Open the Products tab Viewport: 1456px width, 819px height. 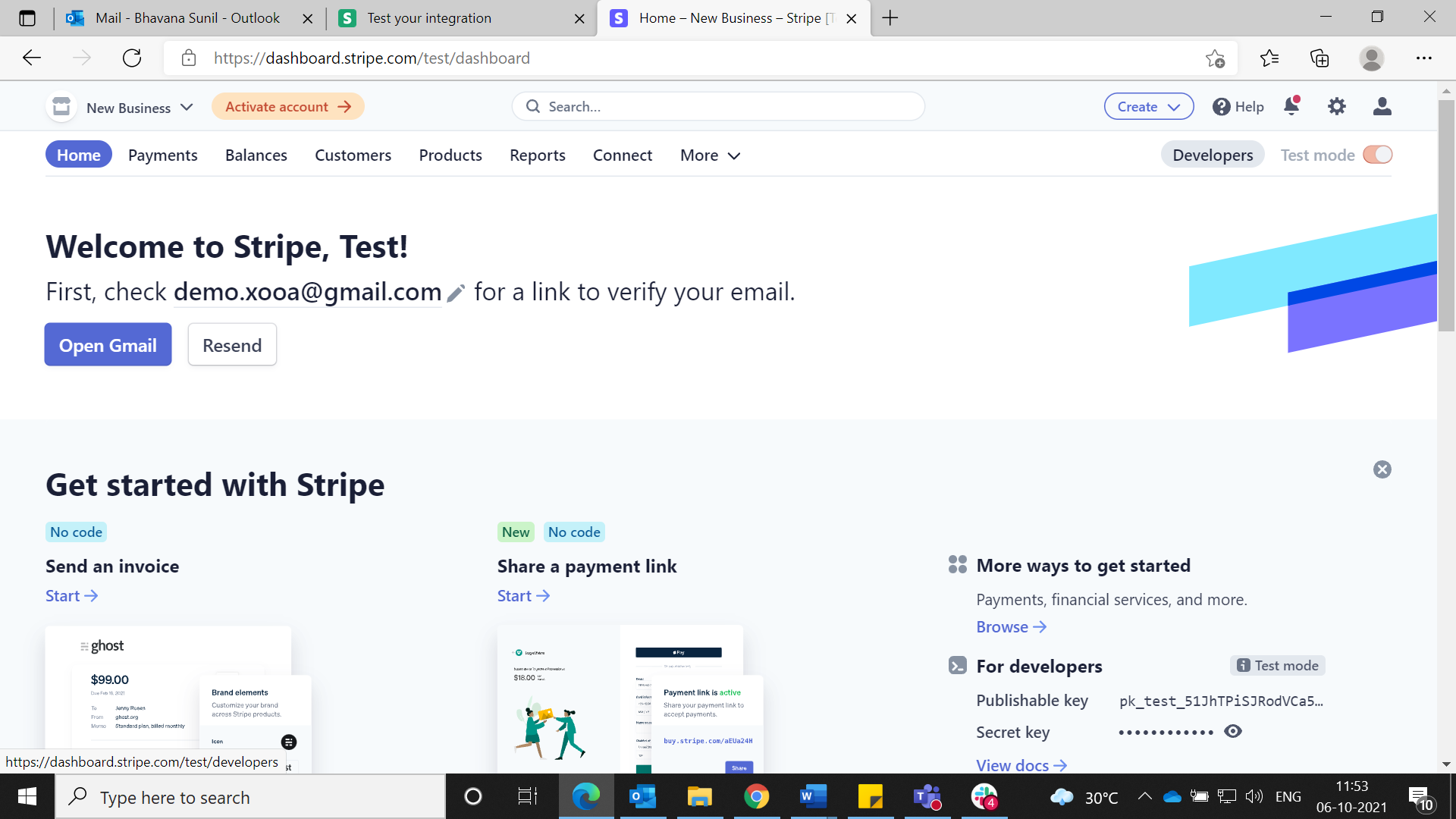450,155
